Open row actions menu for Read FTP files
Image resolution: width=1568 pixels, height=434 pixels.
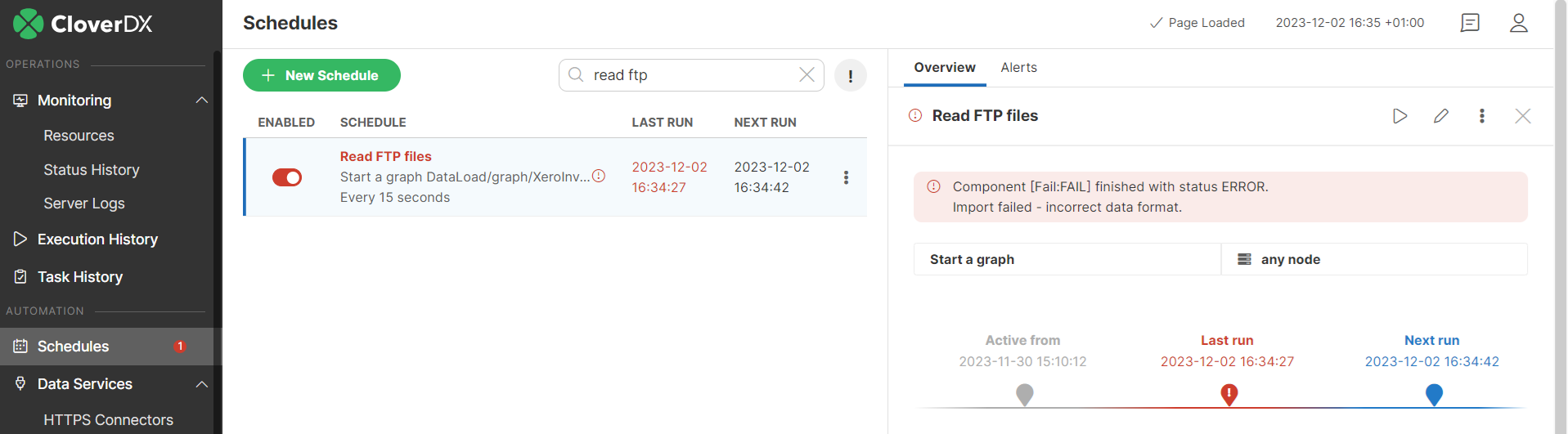click(846, 177)
